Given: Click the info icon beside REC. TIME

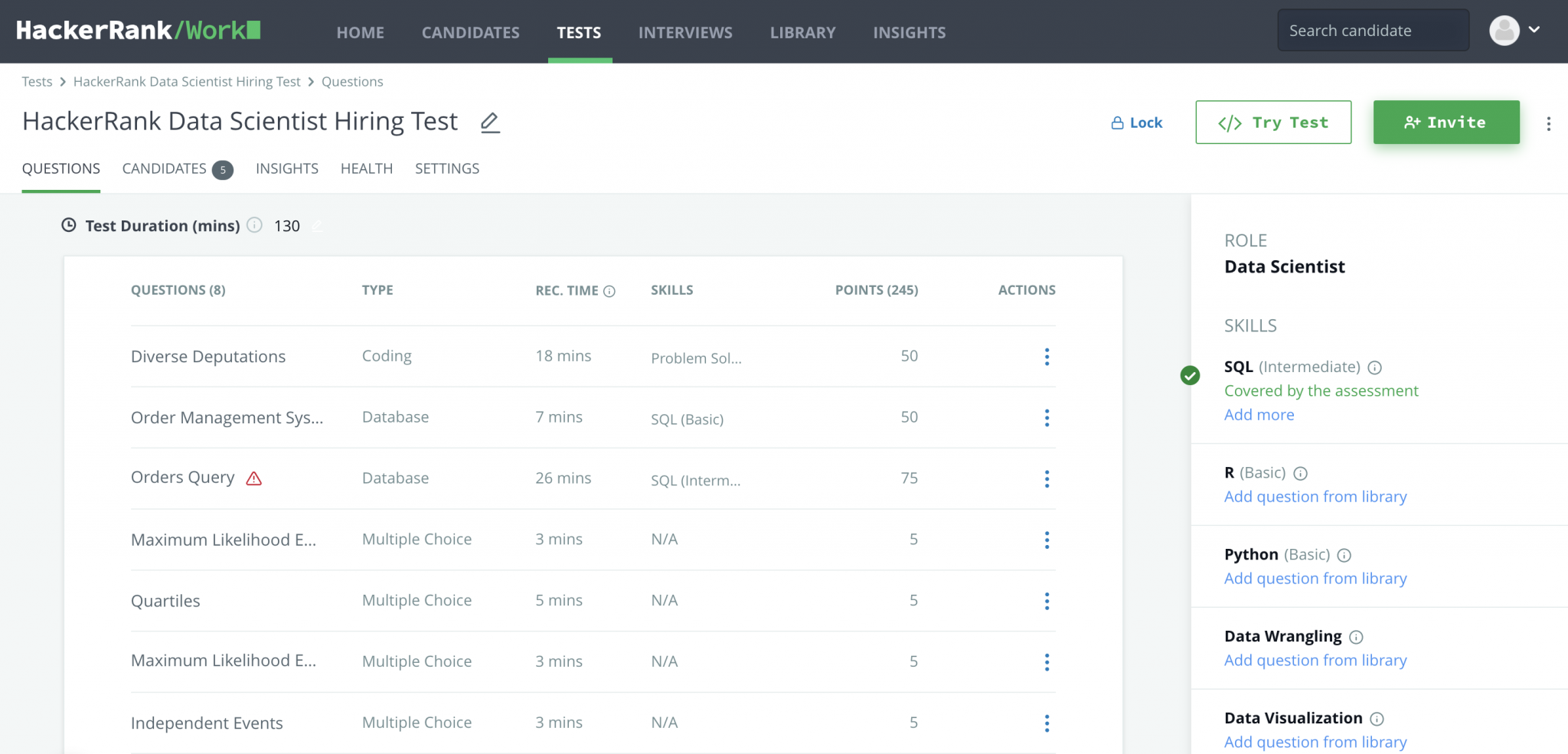Looking at the screenshot, I should pos(609,291).
